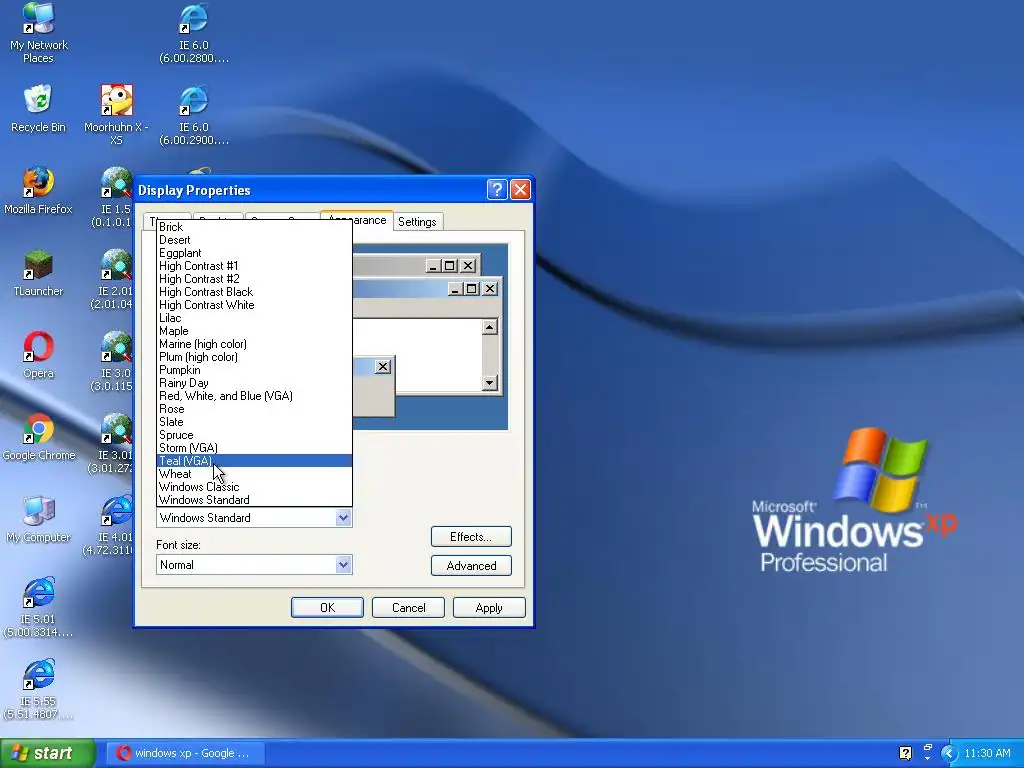1024x768 pixels.
Task: Select highlighted Teal (VGA) scheme
Action: click(255, 461)
